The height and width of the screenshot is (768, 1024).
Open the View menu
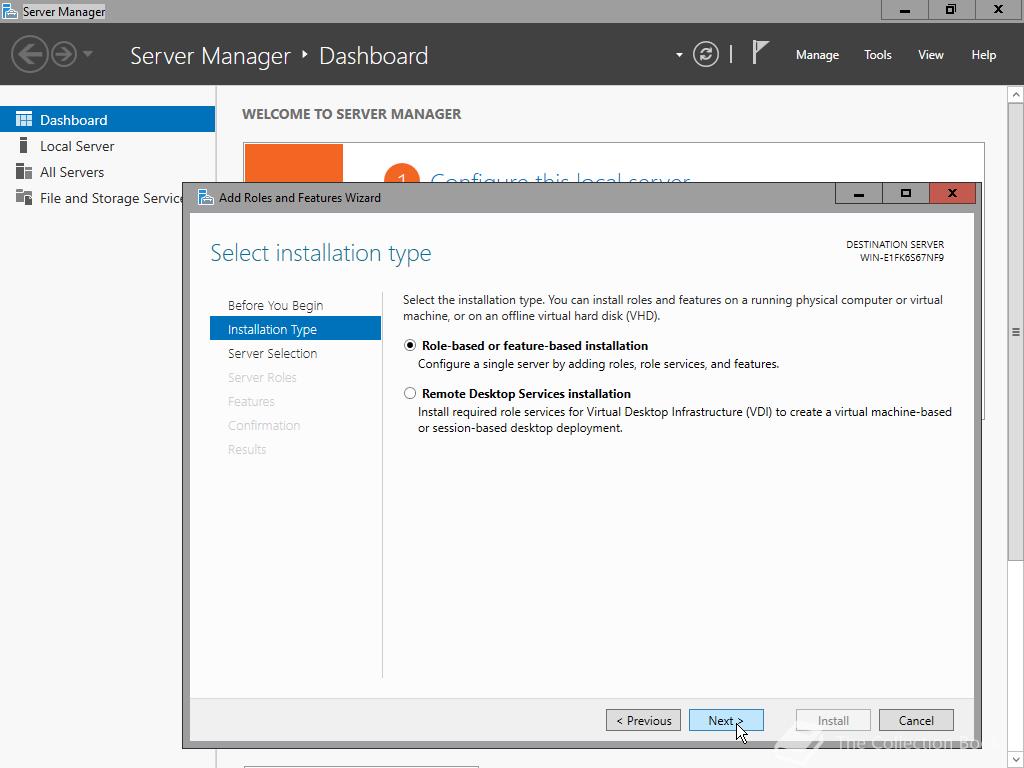pyautogui.click(x=931, y=55)
